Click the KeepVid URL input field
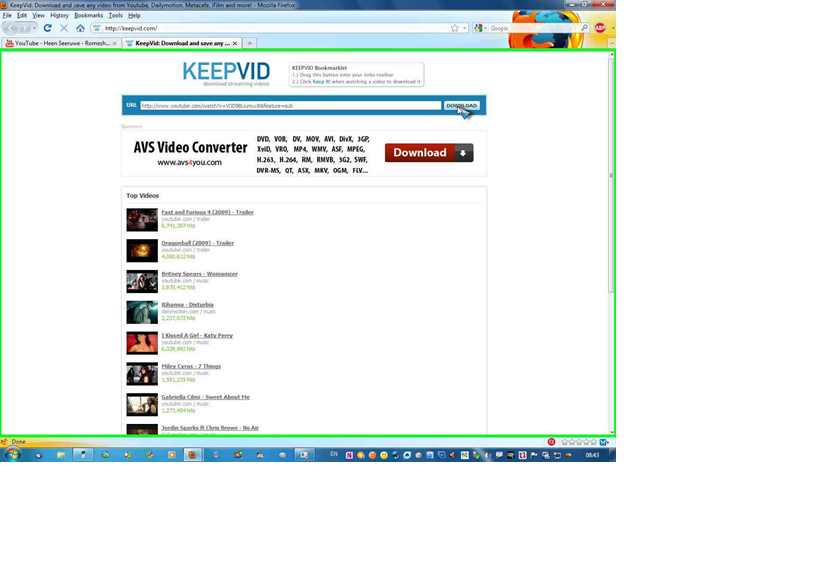818x581 pixels. coord(290,105)
